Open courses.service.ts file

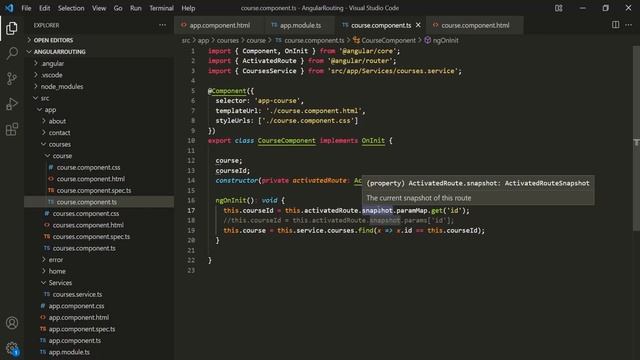[x=99, y=294]
